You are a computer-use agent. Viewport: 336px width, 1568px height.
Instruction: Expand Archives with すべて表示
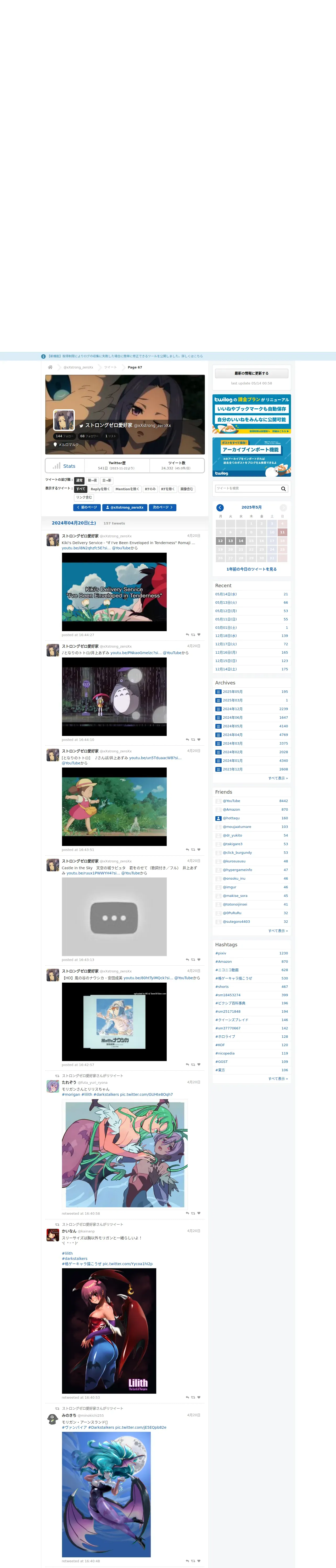click(x=278, y=778)
